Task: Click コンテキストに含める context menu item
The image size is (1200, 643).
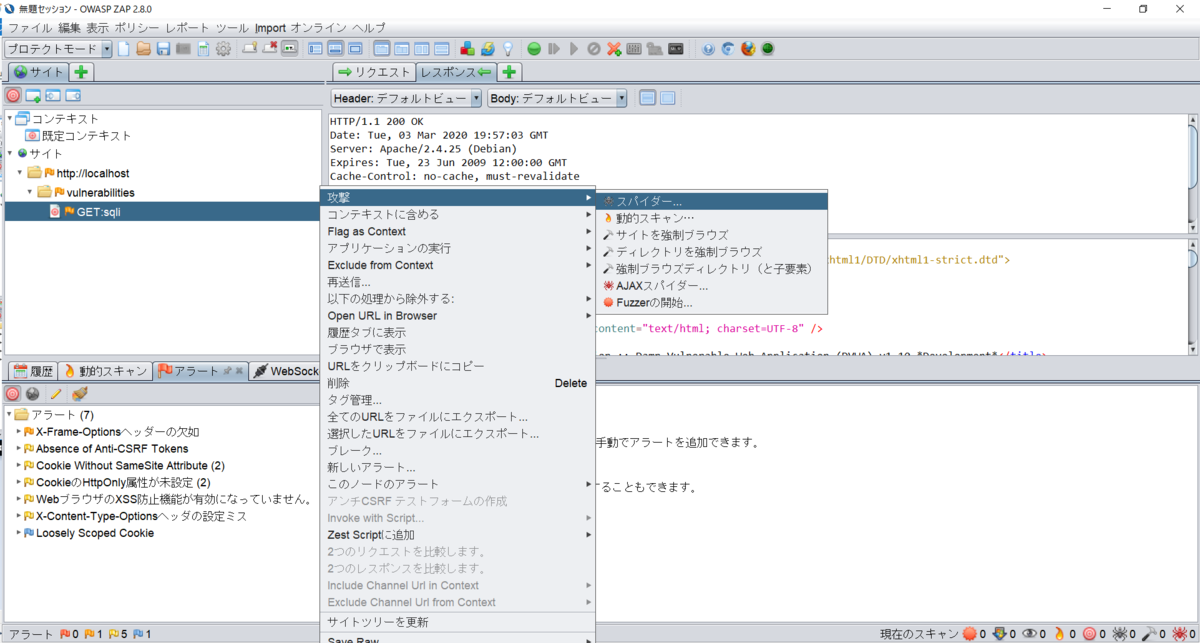Action: coord(458,215)
